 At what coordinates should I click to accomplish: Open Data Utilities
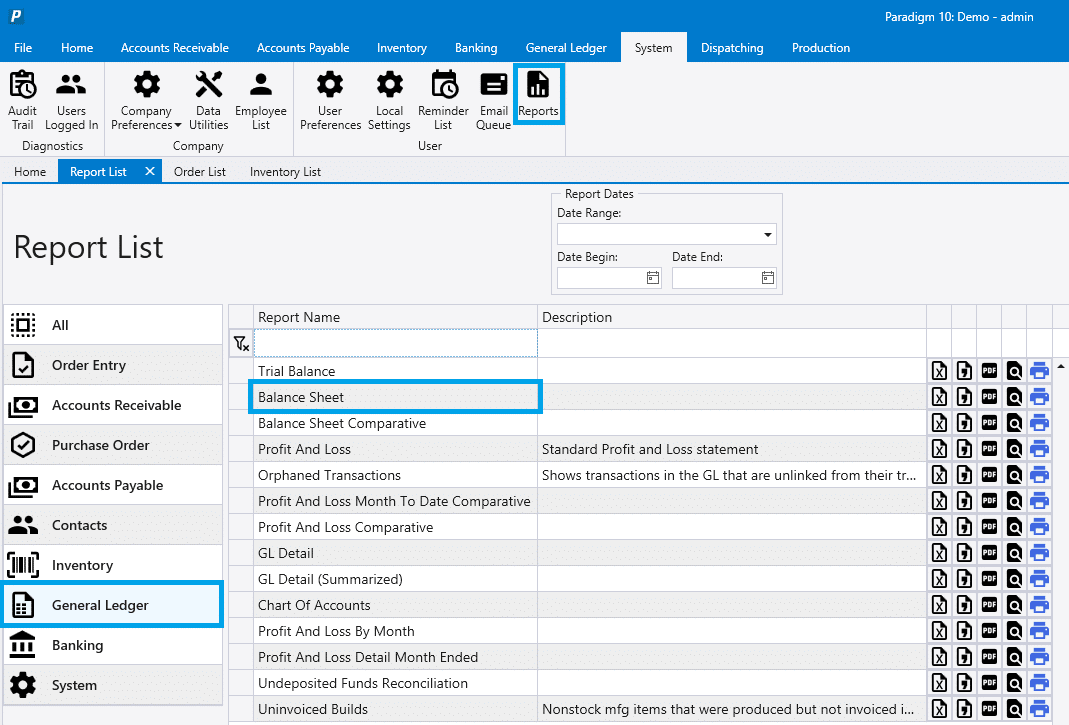coord(208,97)
